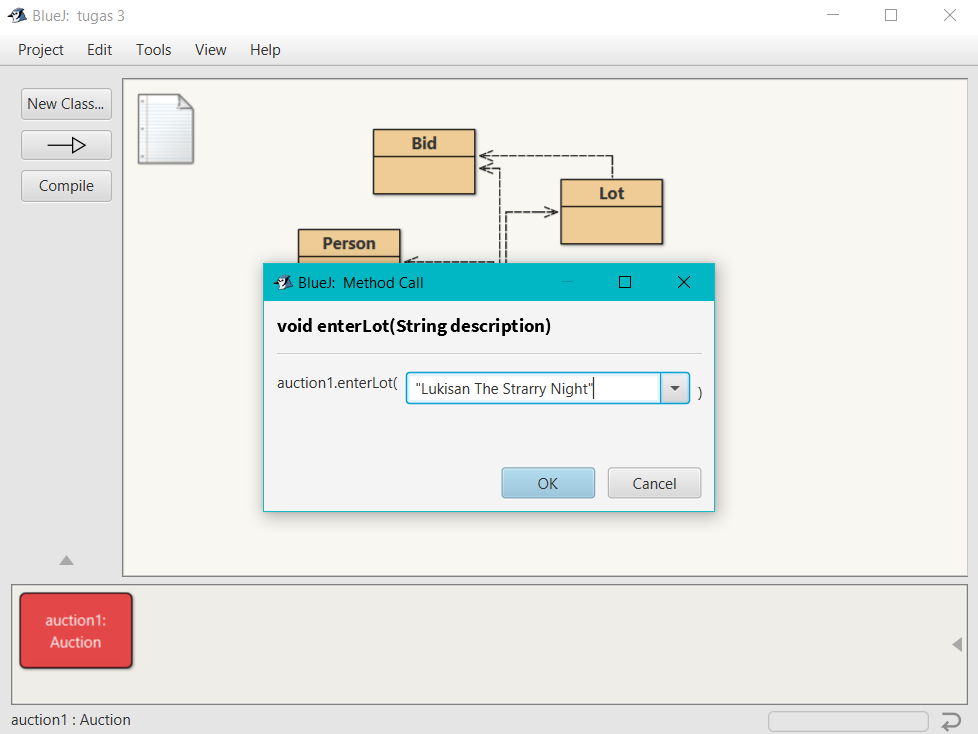Viewport: 978px width, 734px height.
Task: Confirm the method call with OK
Action: pos(548,483)
